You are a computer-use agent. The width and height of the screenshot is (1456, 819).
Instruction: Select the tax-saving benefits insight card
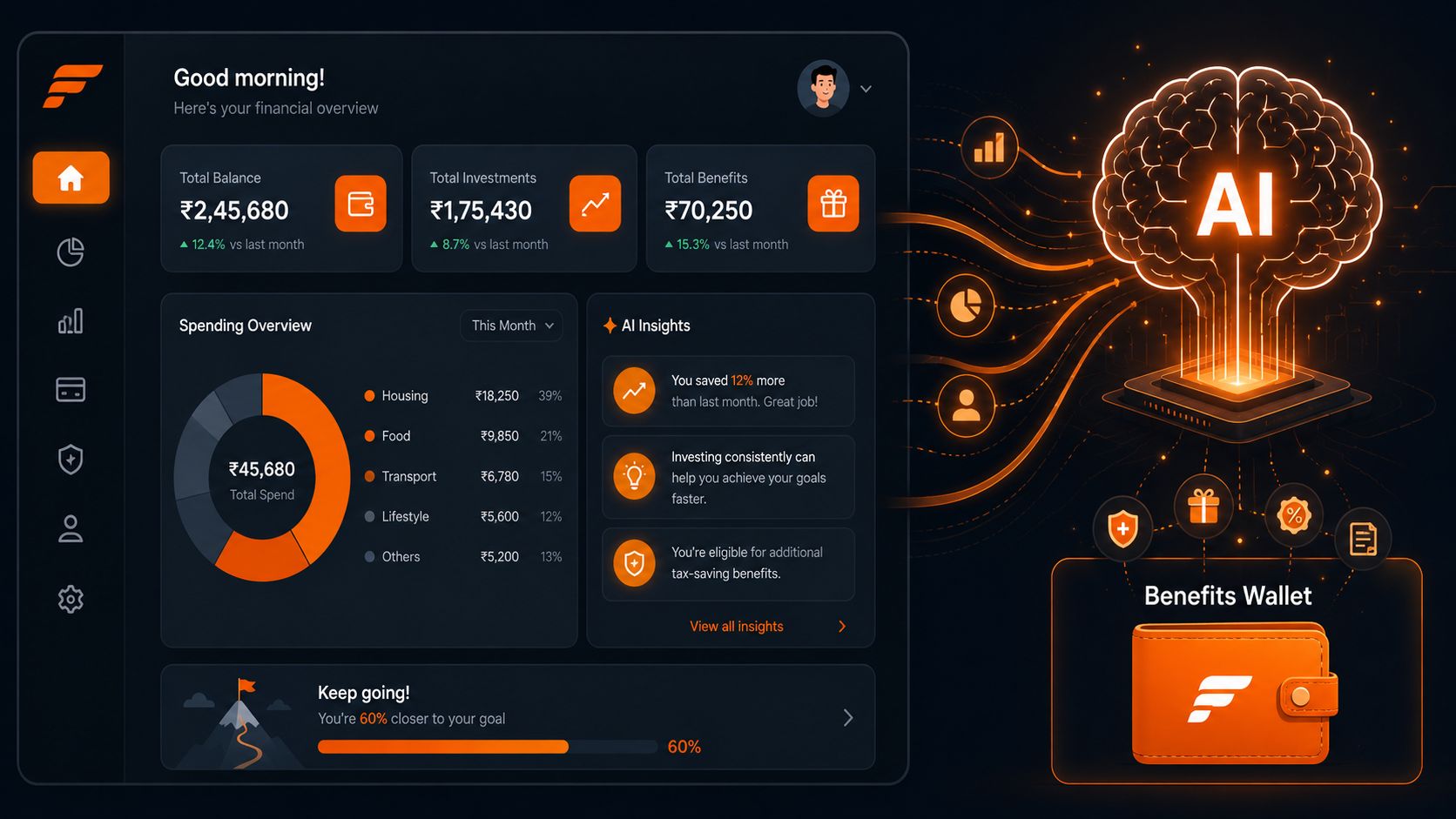[728, 563]
